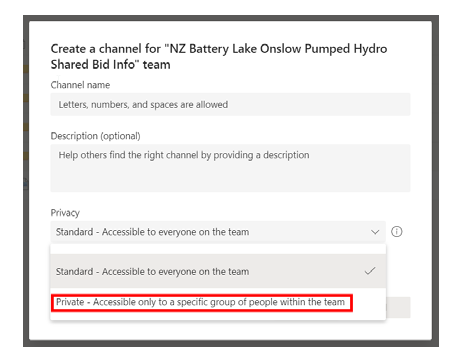The image size is (464, 364).
Task: Click the blank area at right of Private option
Action: click(369, 303)
